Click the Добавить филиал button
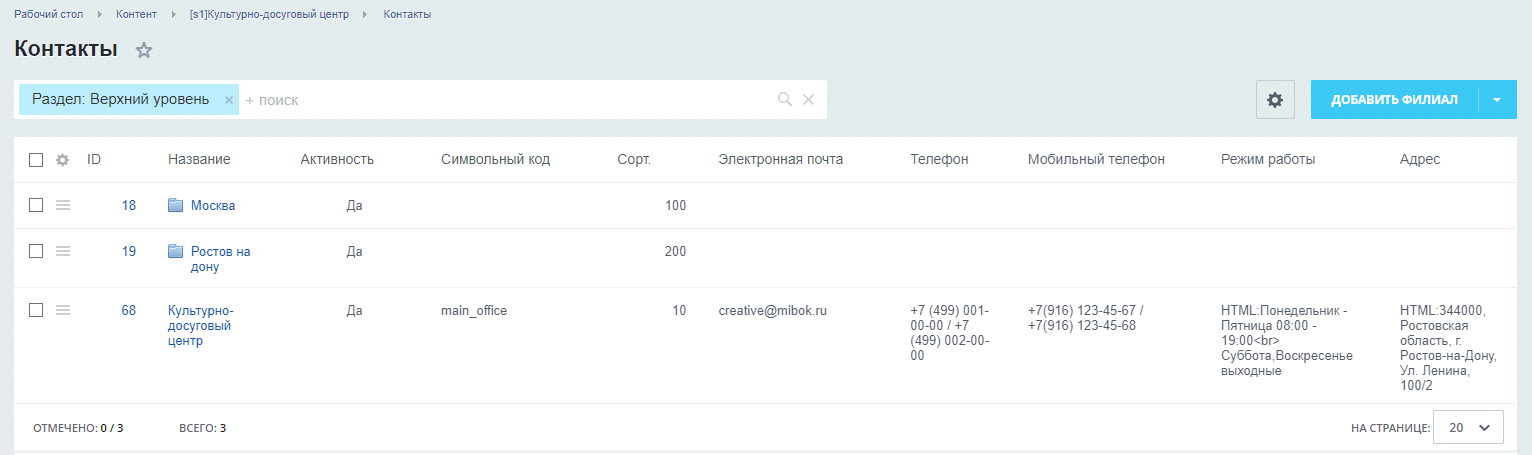The width and height of the screenshot is (1532, 455). (1395, 100)
